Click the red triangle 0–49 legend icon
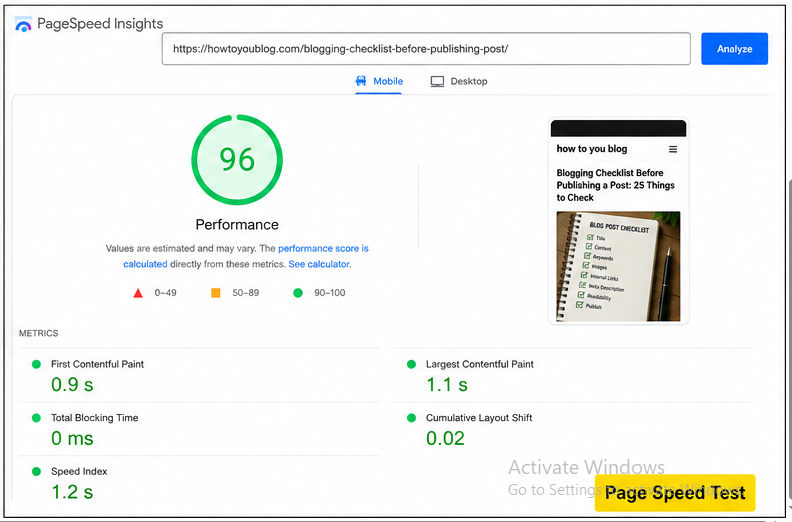Image resolution: width=792 pixels, height=522 pixels. click(138, 293)
